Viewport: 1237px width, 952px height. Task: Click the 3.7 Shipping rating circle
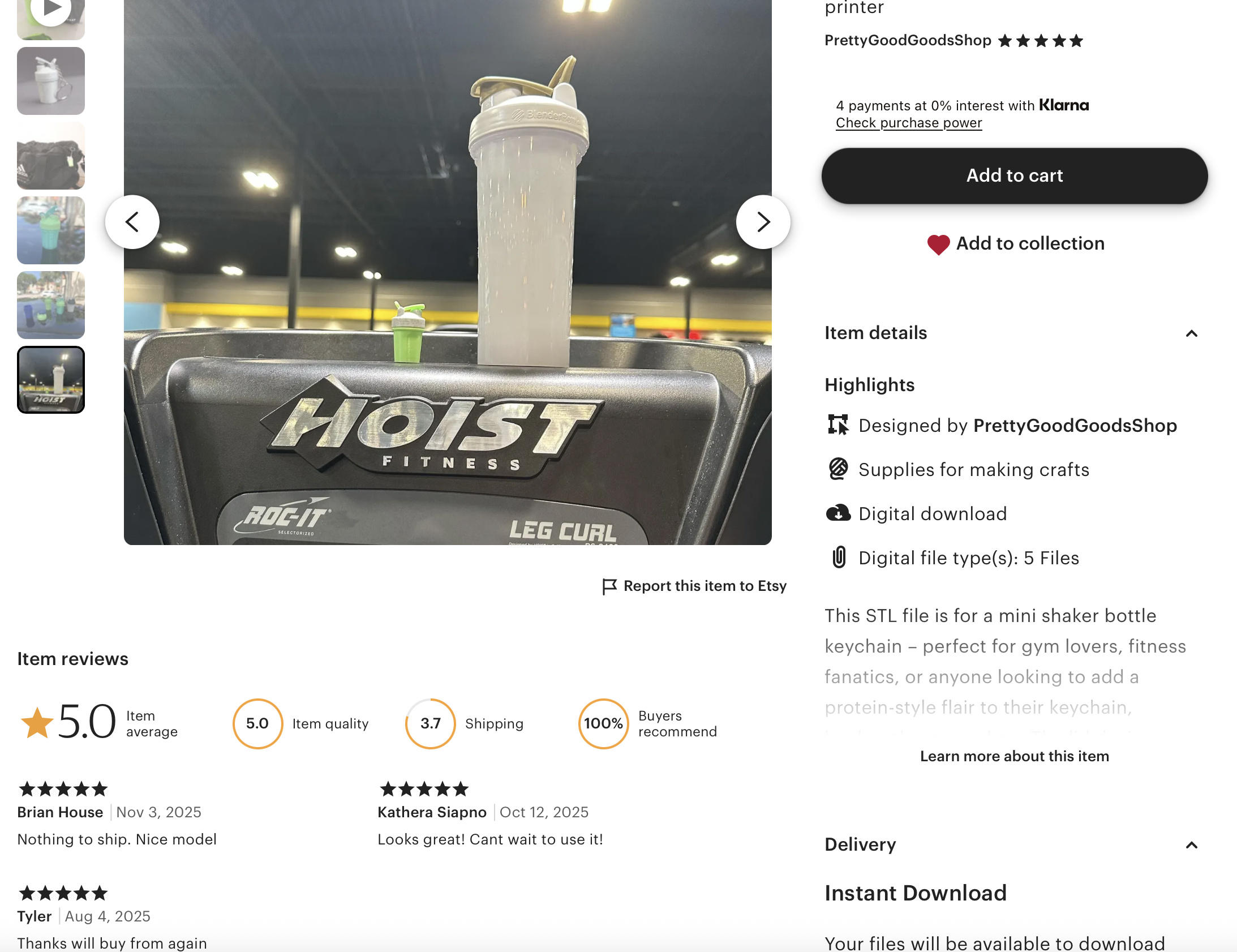coord(431,723)
